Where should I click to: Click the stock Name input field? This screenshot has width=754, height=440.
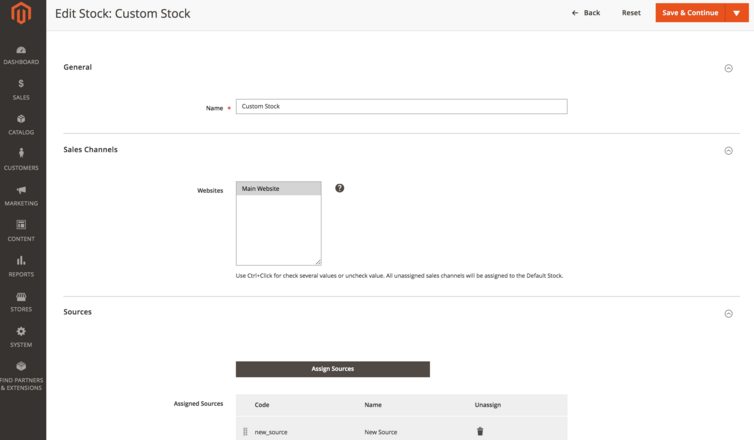[401, 106]
